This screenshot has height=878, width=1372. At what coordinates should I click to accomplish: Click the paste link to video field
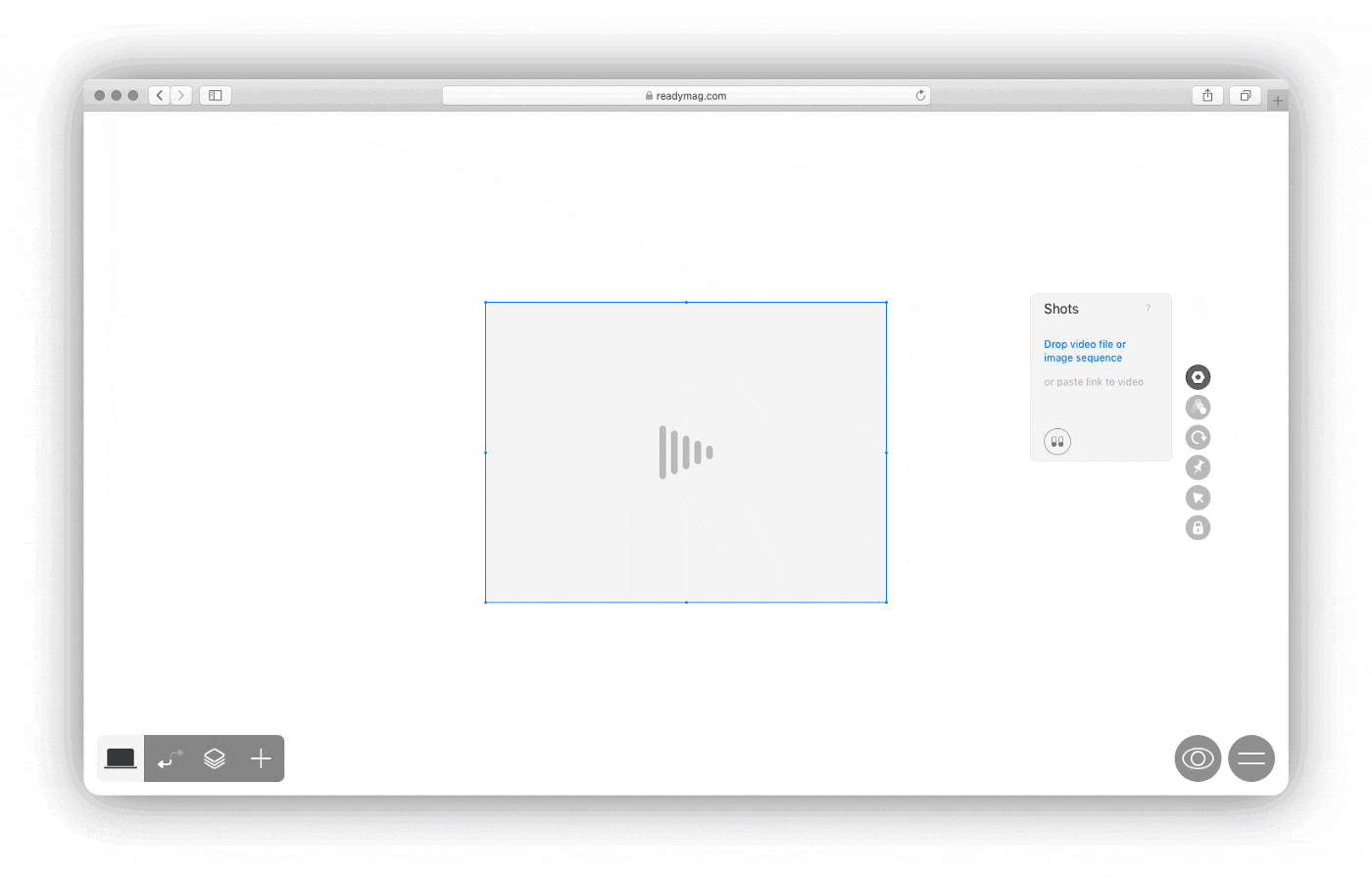(1094, 382)
